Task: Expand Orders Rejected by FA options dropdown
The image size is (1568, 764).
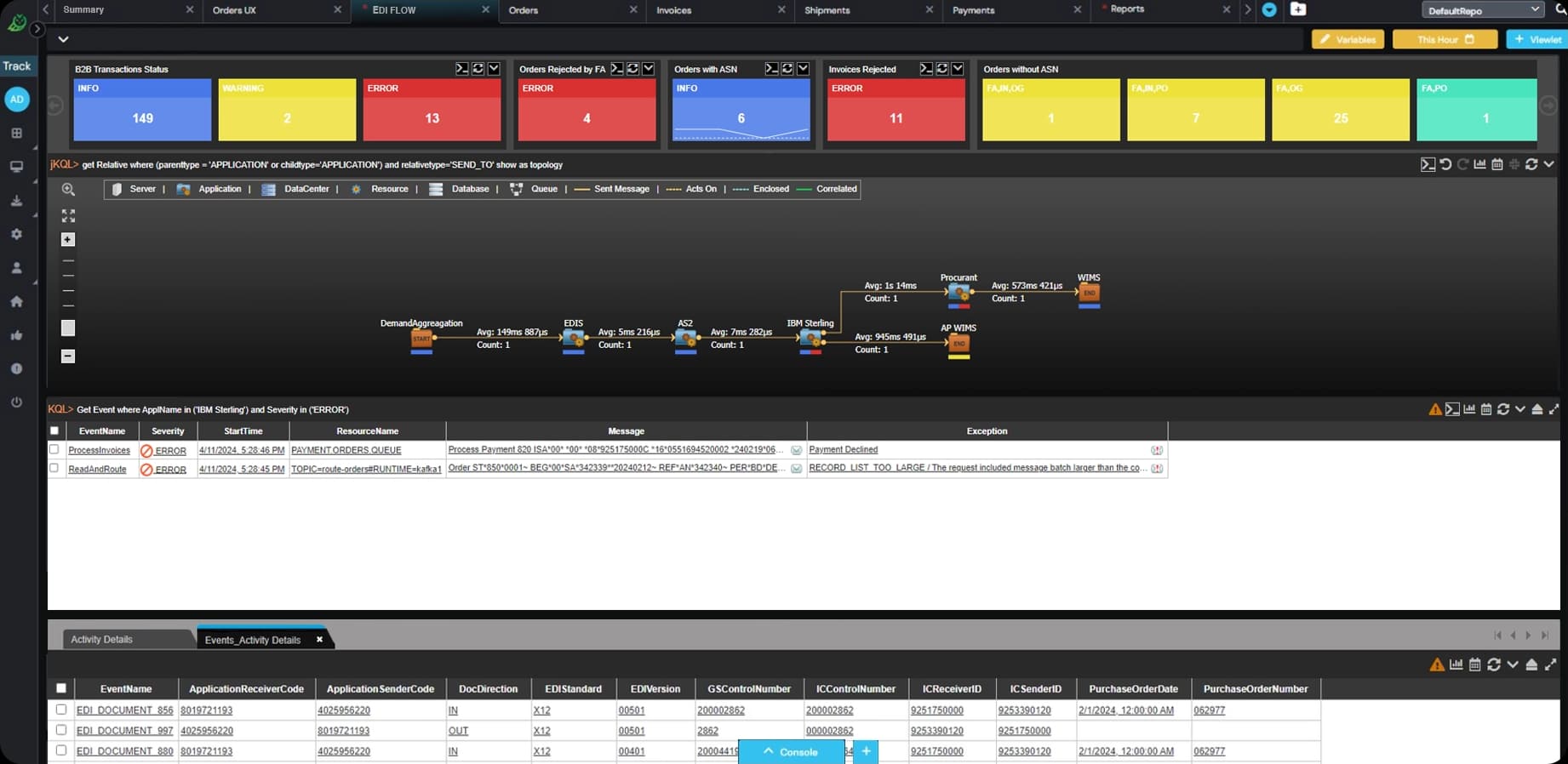Action: pos(649,69)
